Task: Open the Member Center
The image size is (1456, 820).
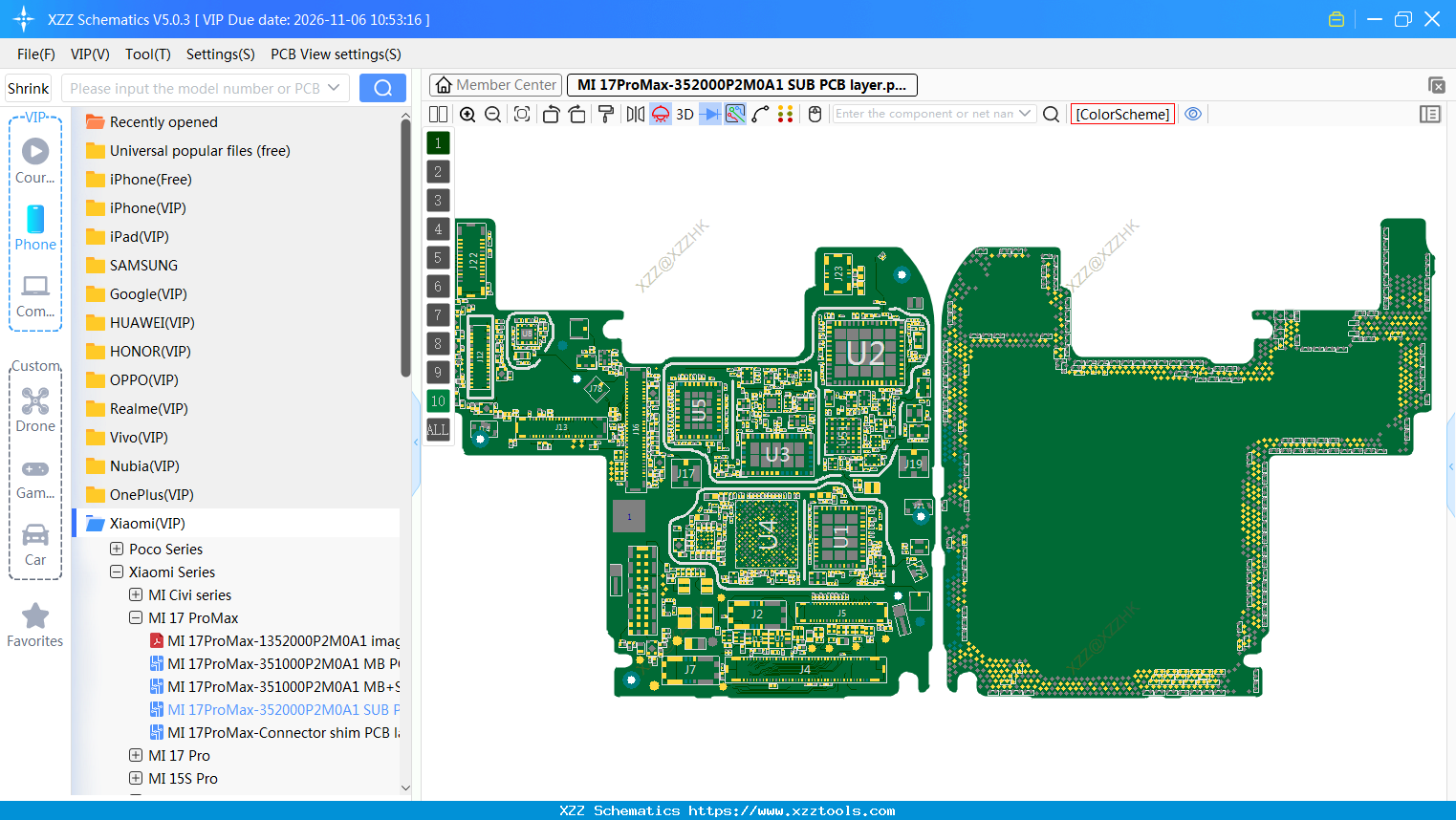Action: pos(495,84)
